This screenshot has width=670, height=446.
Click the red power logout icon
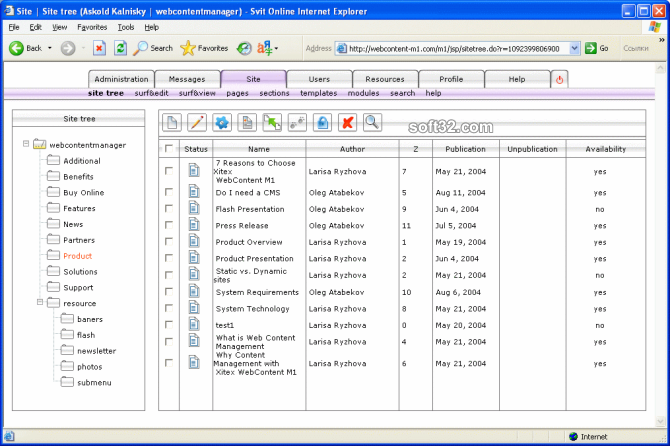(559, 80)
